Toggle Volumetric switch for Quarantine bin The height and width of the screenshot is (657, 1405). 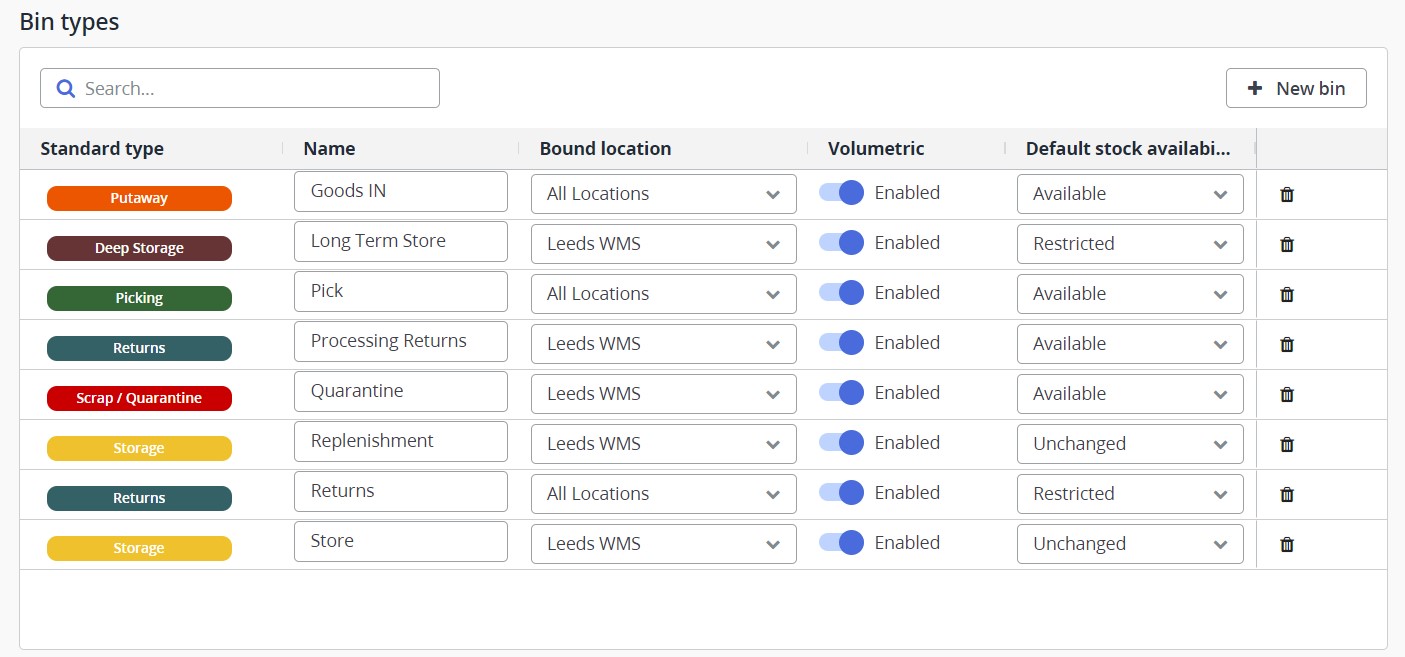point(841,393)
